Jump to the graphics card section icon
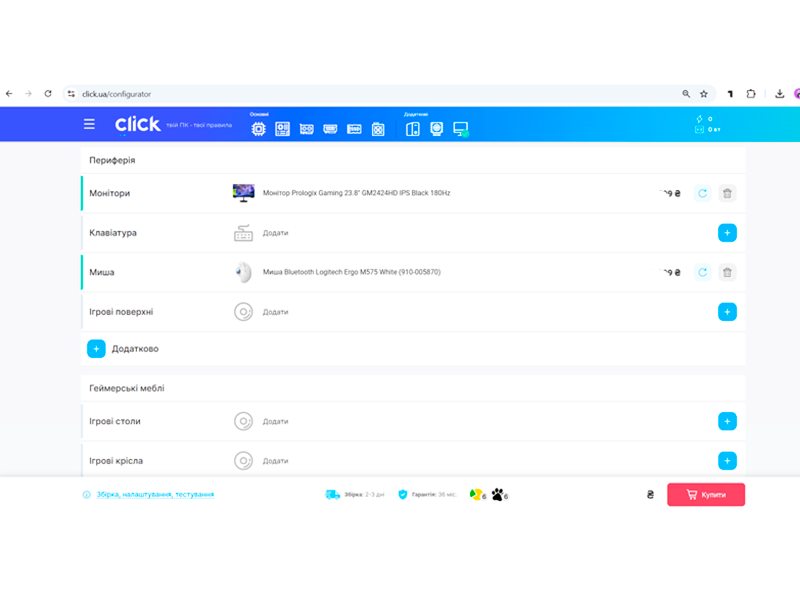The width and height of the screenshot is (800, 600). (307, 129)
